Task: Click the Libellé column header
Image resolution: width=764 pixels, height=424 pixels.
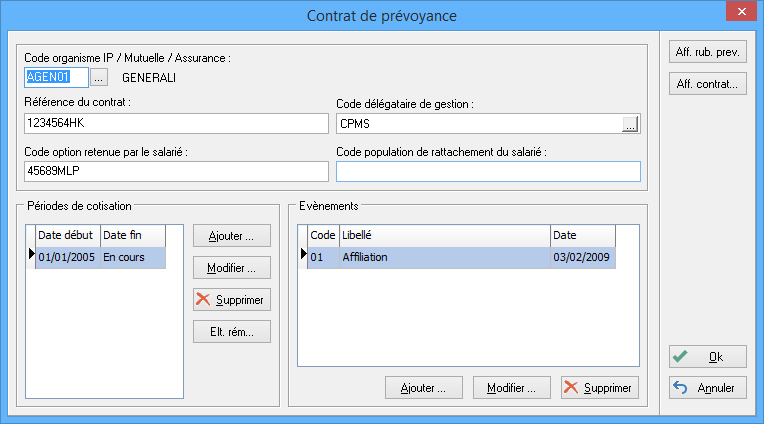Action: pyautogui.click(x=444, y=236)
